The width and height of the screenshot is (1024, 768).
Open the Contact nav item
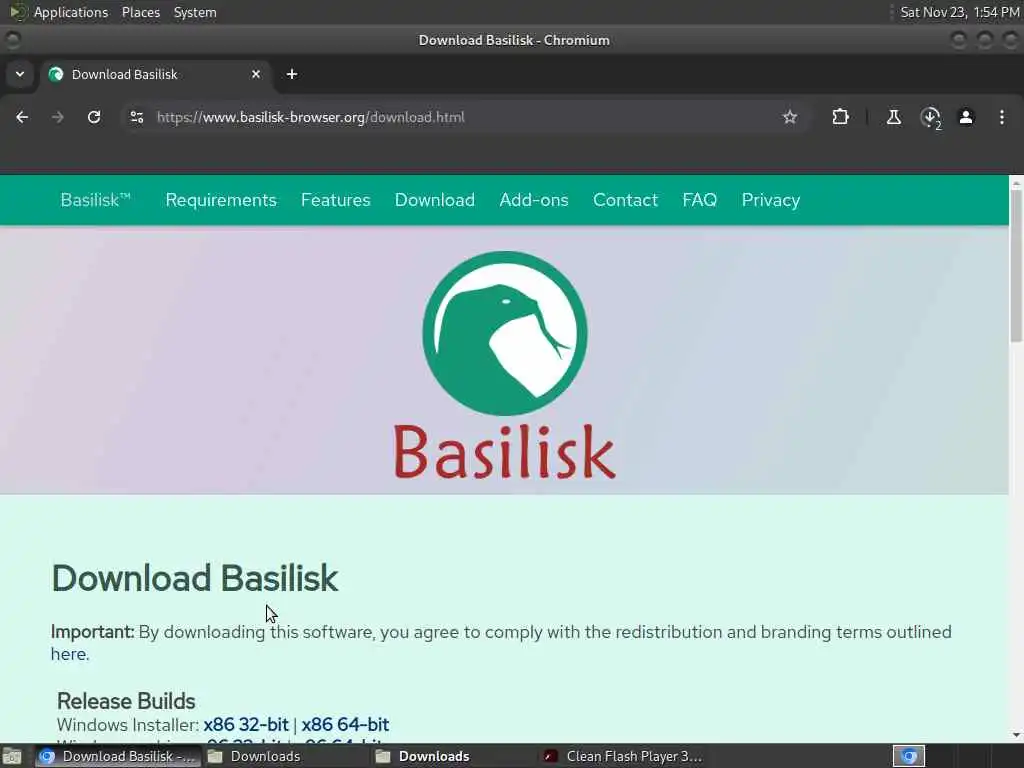pyautogui.click(x=626, y=200)
